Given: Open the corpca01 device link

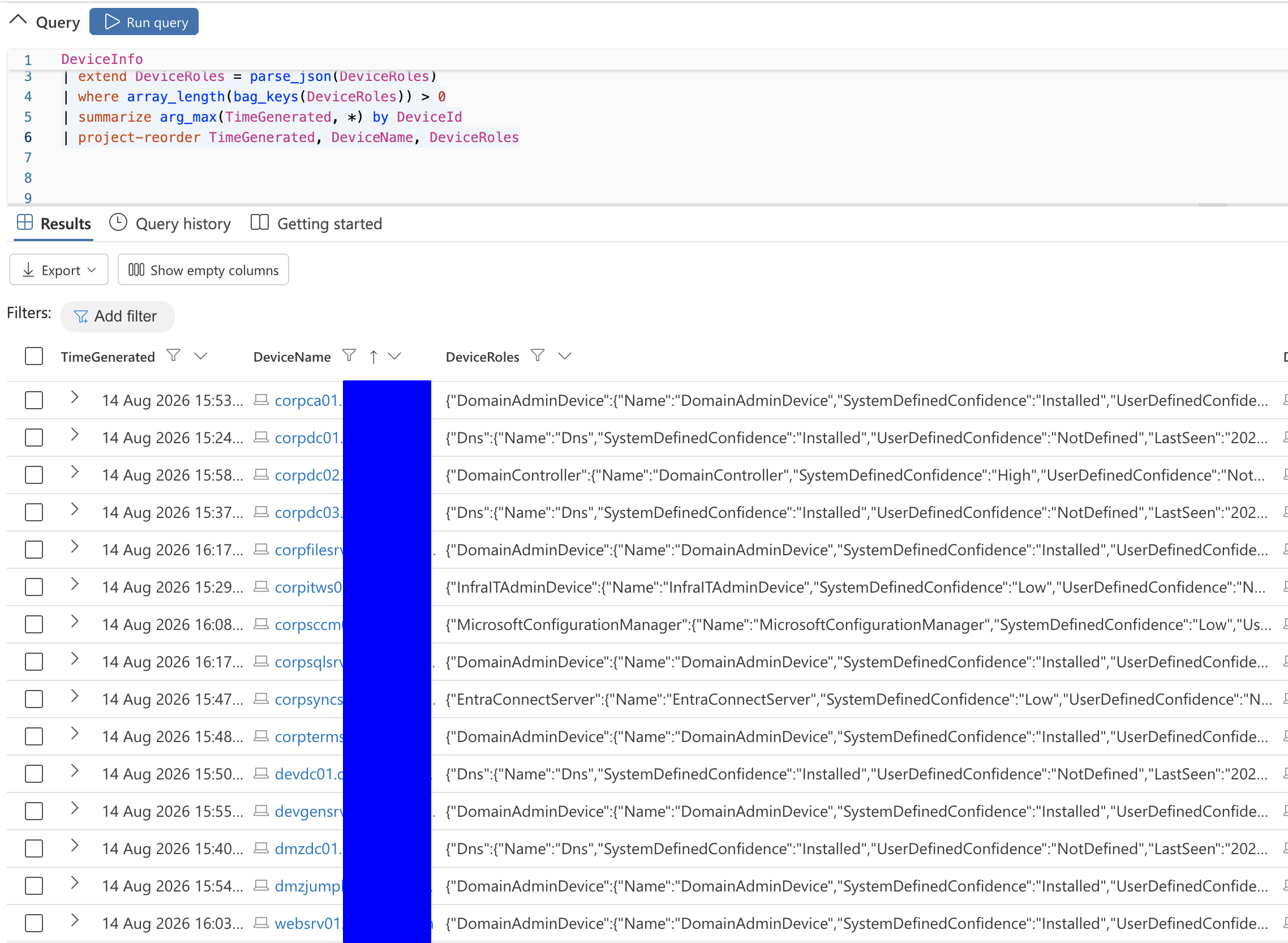Looking at the screenshot, I should tap(308, 401).
